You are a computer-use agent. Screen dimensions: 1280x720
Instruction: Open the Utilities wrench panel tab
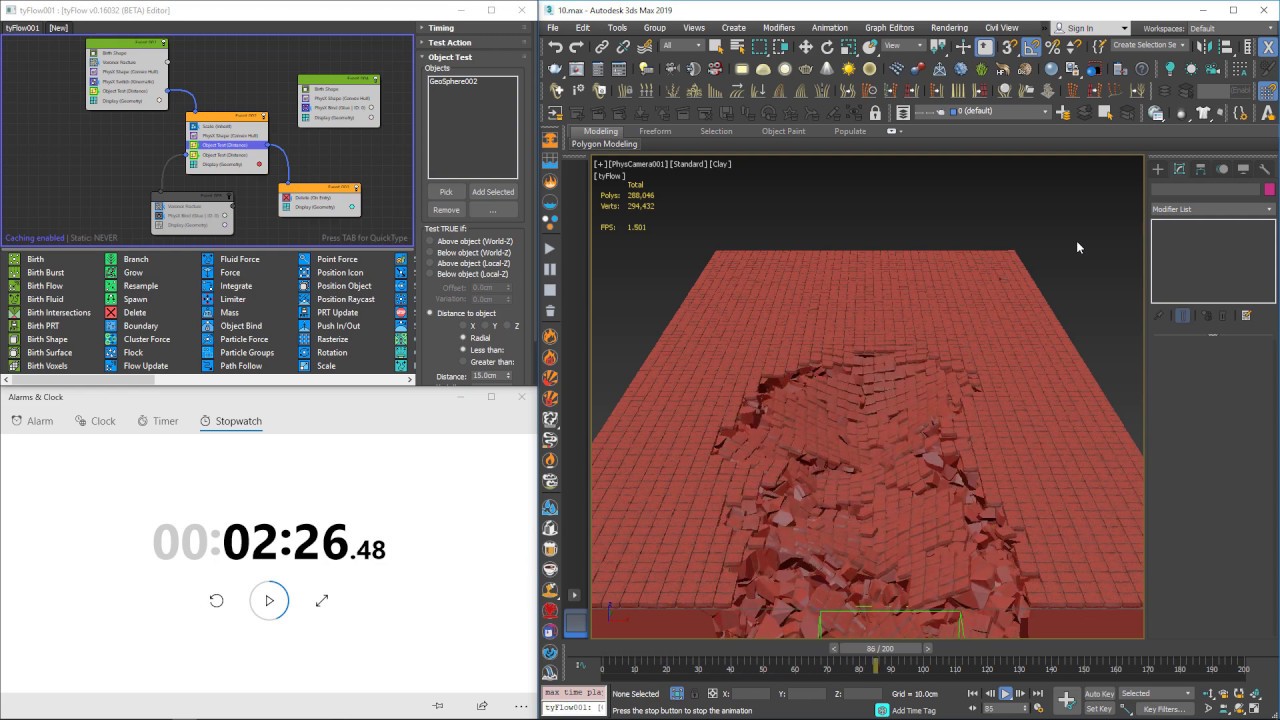1264,169
